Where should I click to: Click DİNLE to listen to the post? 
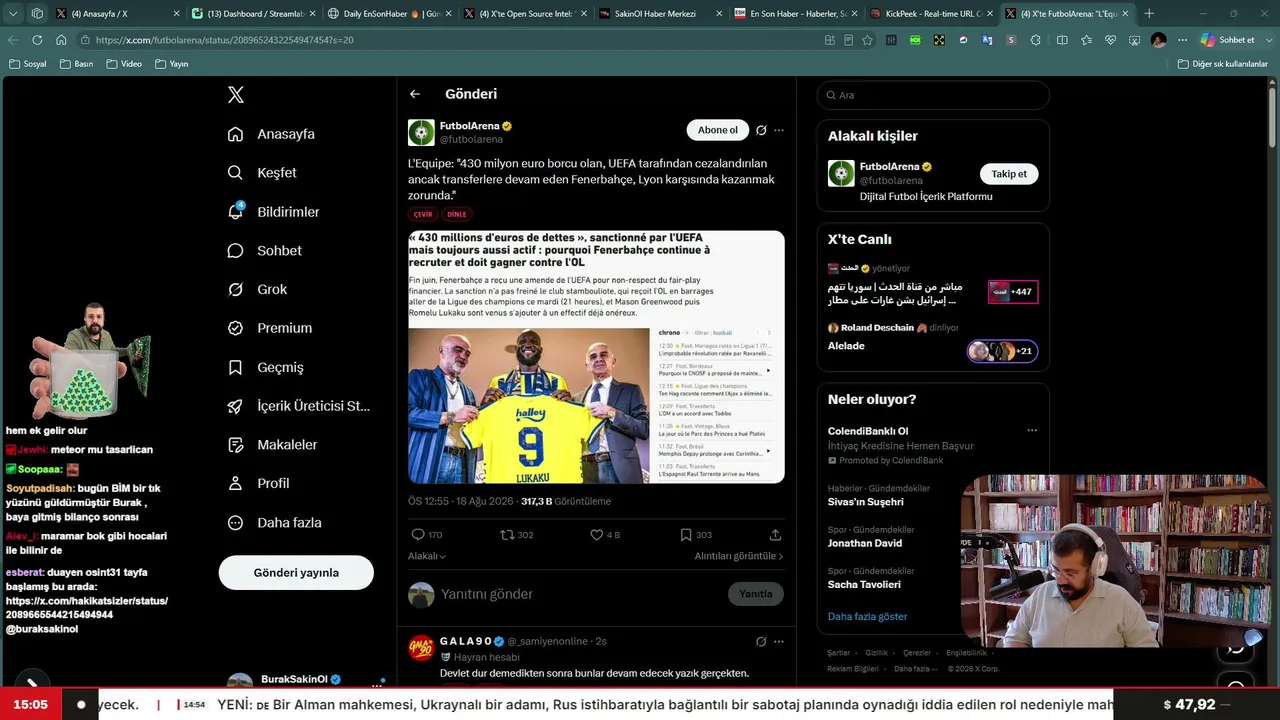(456, 214)
